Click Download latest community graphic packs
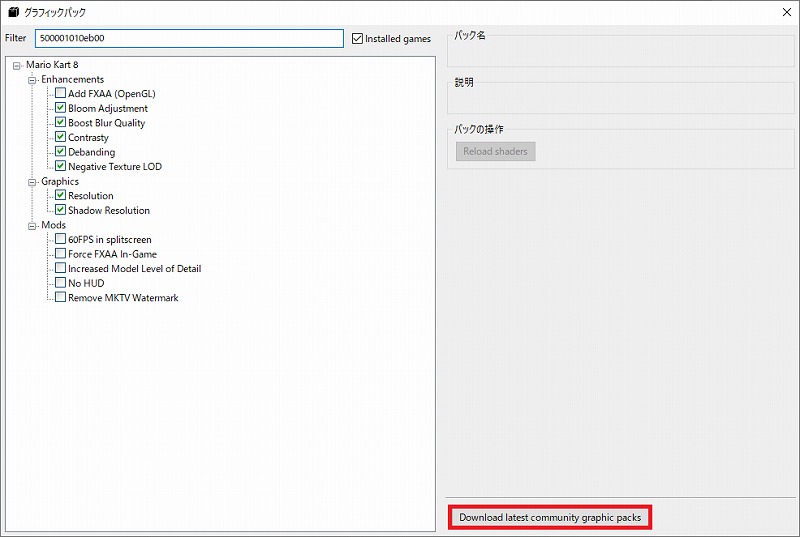 point(550,518)
